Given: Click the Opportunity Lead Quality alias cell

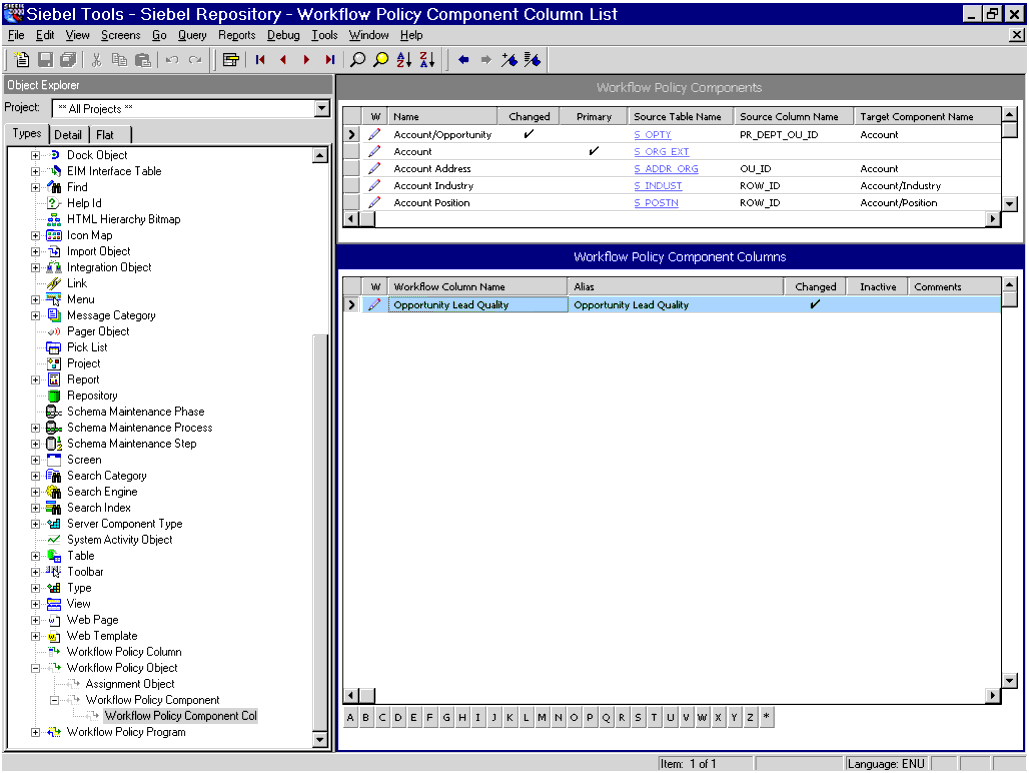Looking at the screenshot, I should 676,304.
